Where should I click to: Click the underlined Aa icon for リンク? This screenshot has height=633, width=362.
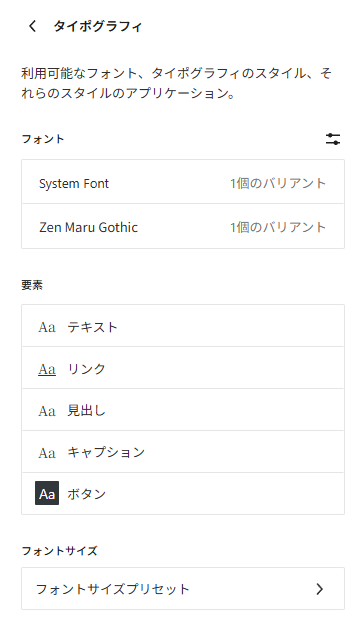tap(47, 369)
